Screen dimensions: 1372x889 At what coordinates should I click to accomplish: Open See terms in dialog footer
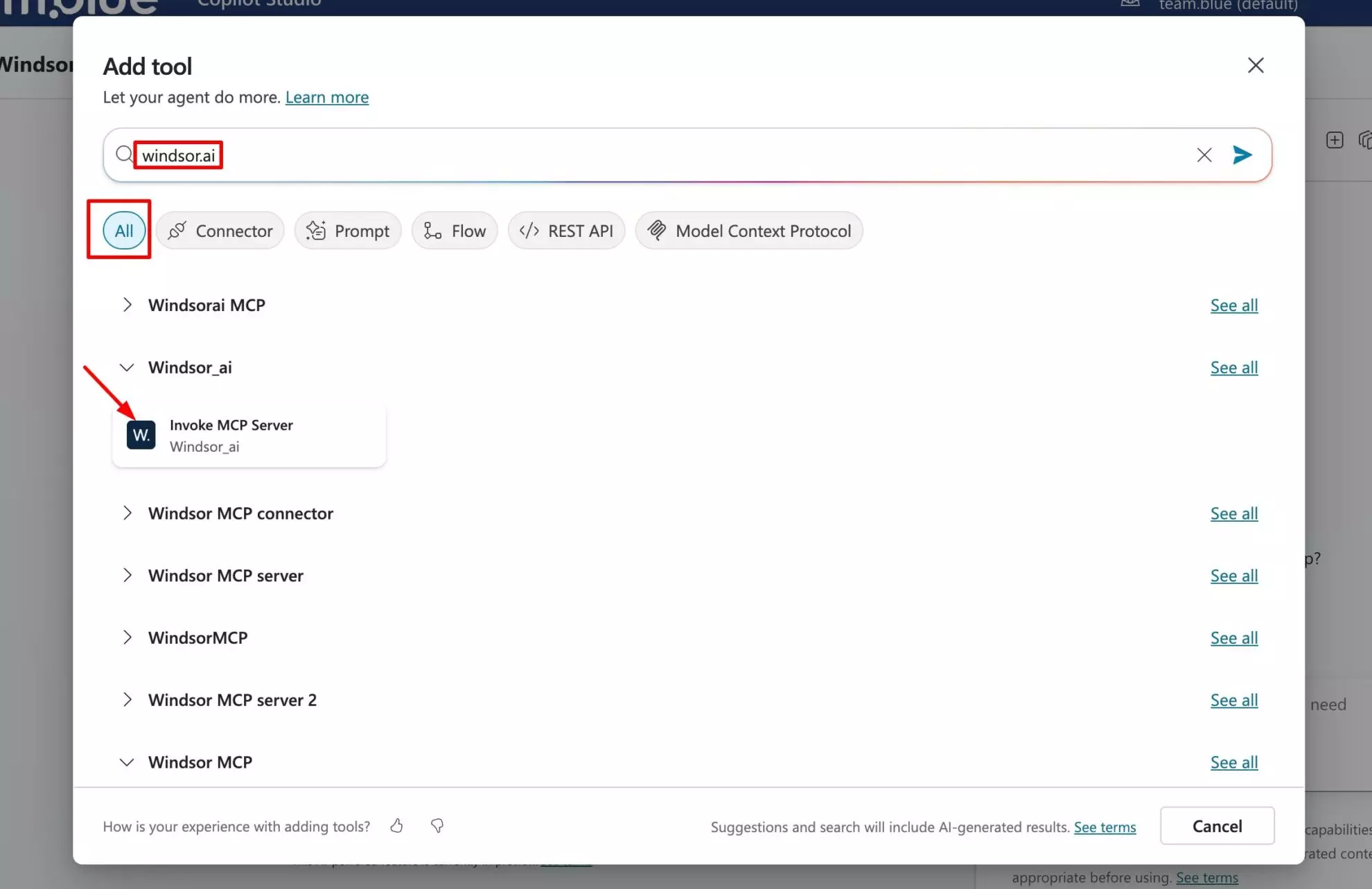tap(1105, 827)
